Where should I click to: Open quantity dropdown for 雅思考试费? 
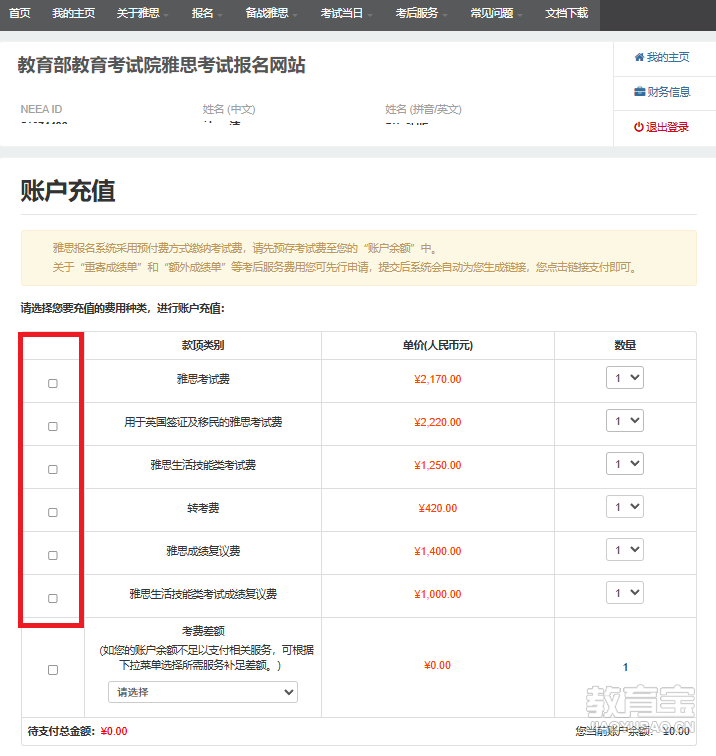(x=625, y=378)
